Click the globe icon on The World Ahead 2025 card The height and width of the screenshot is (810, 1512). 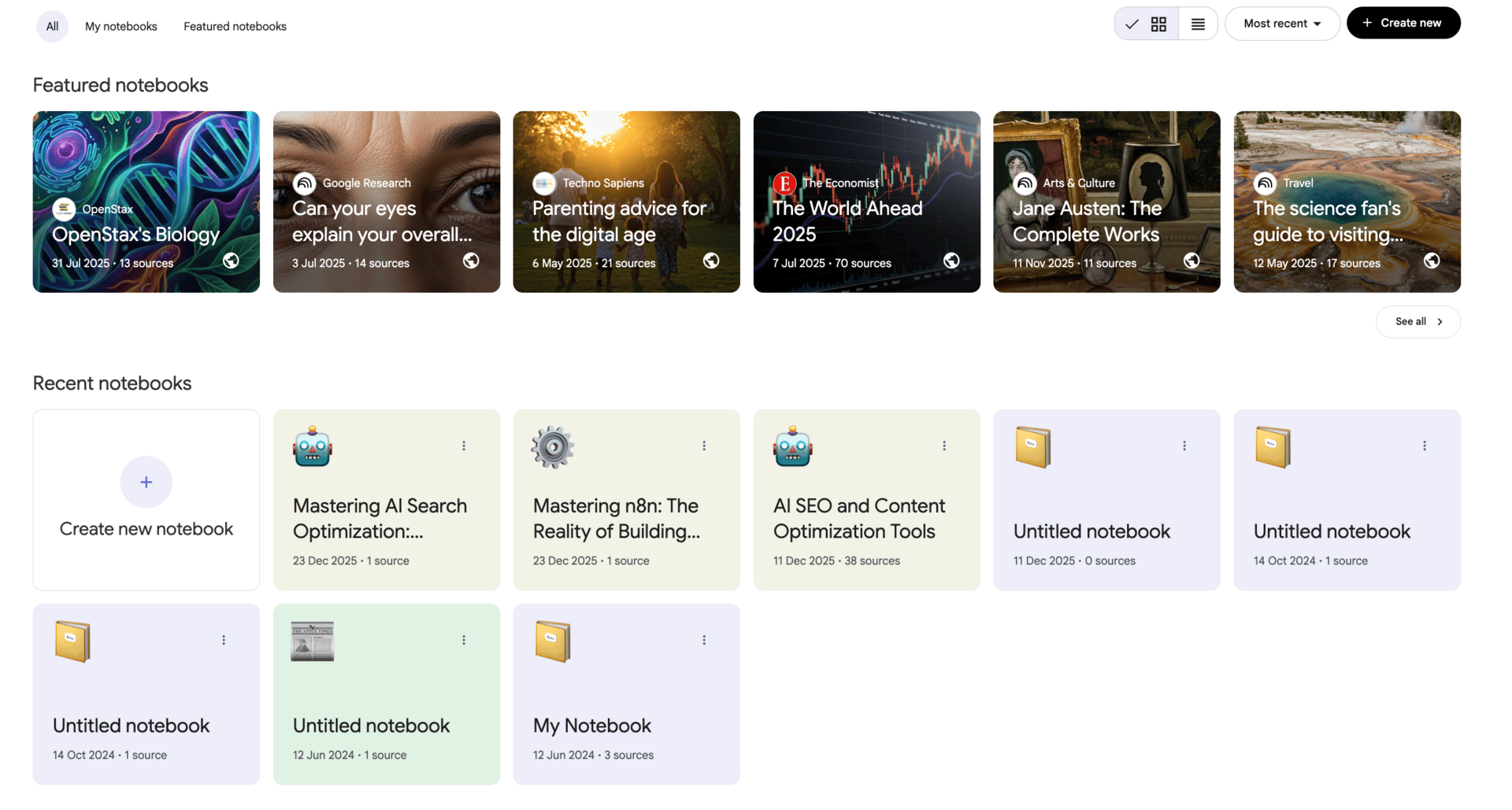coord(951,260)
